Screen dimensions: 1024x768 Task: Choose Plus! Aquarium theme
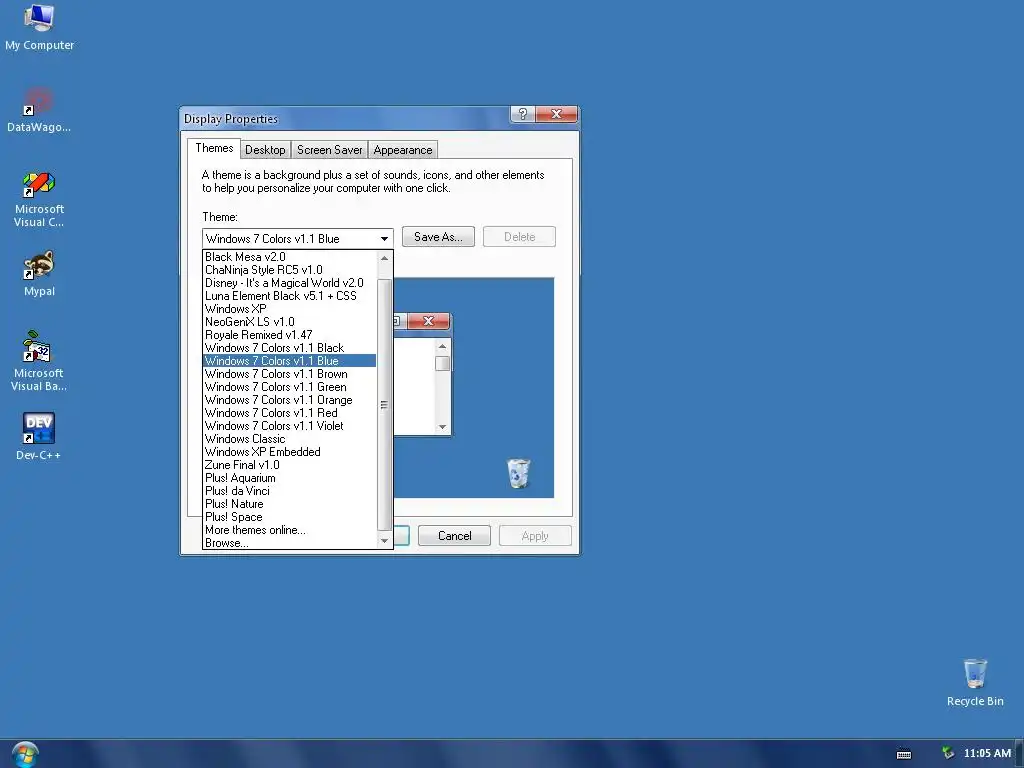pos(289,478)
